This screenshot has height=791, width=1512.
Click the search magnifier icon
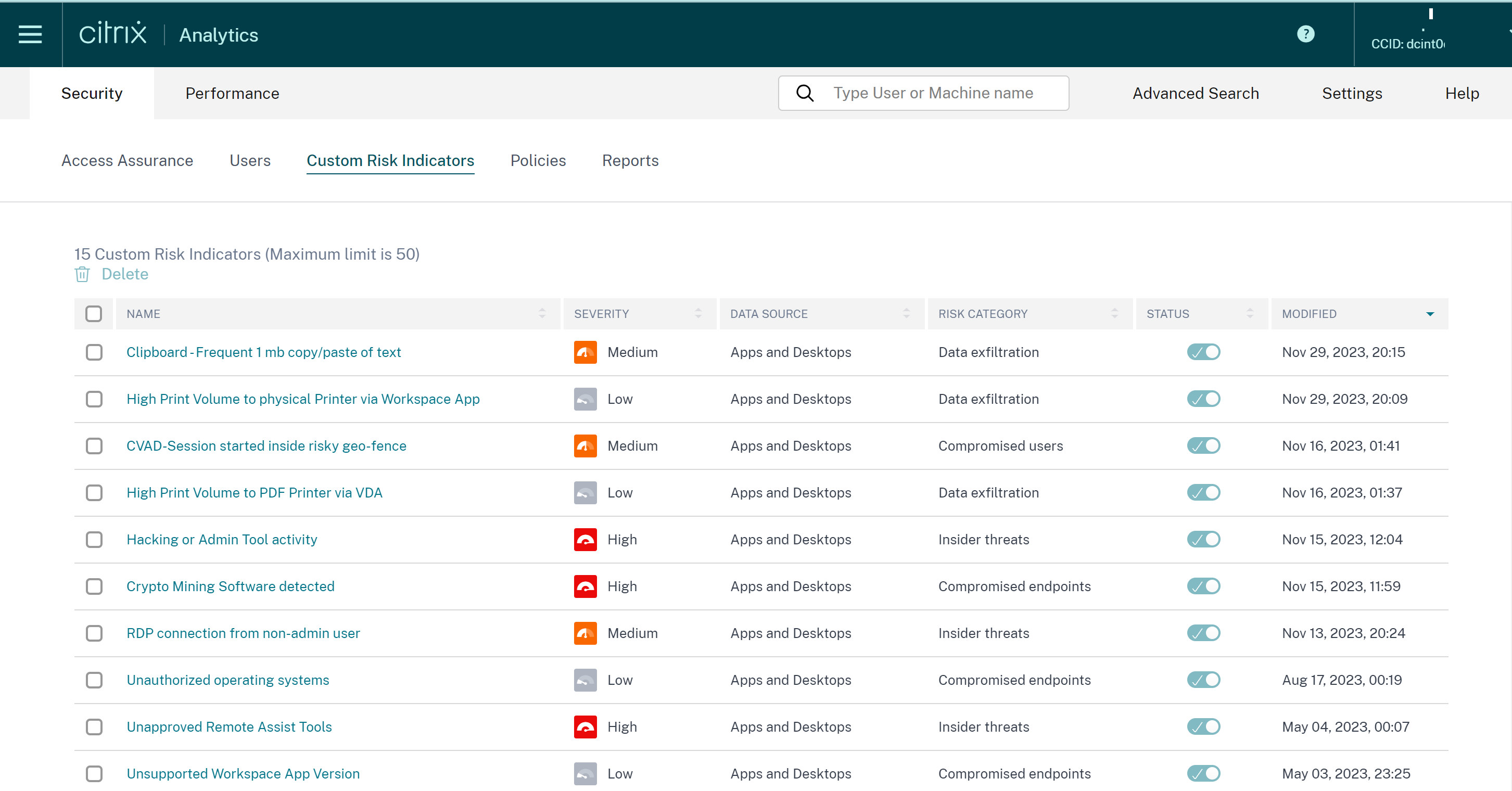[805, 93]
